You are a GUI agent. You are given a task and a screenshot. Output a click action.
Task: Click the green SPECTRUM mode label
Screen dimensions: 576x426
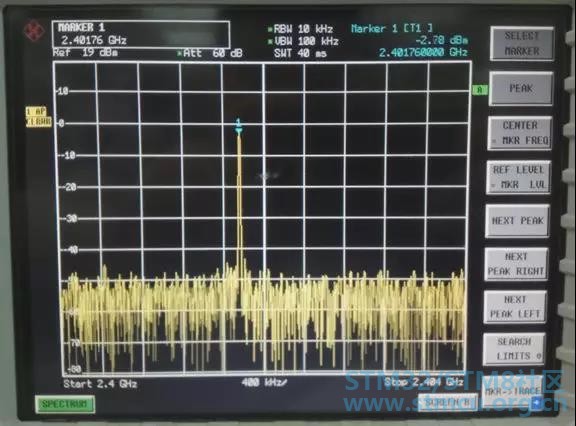pos(65,404)
